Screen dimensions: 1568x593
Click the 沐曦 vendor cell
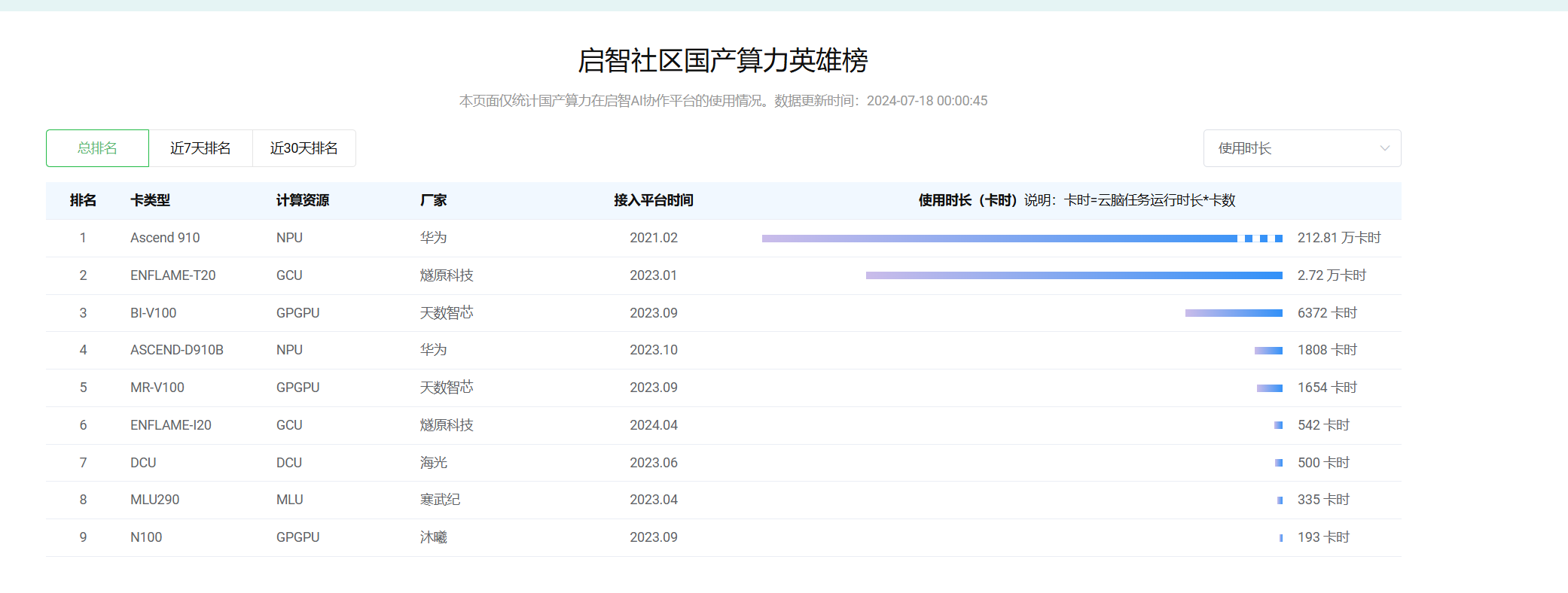(434, 537)
